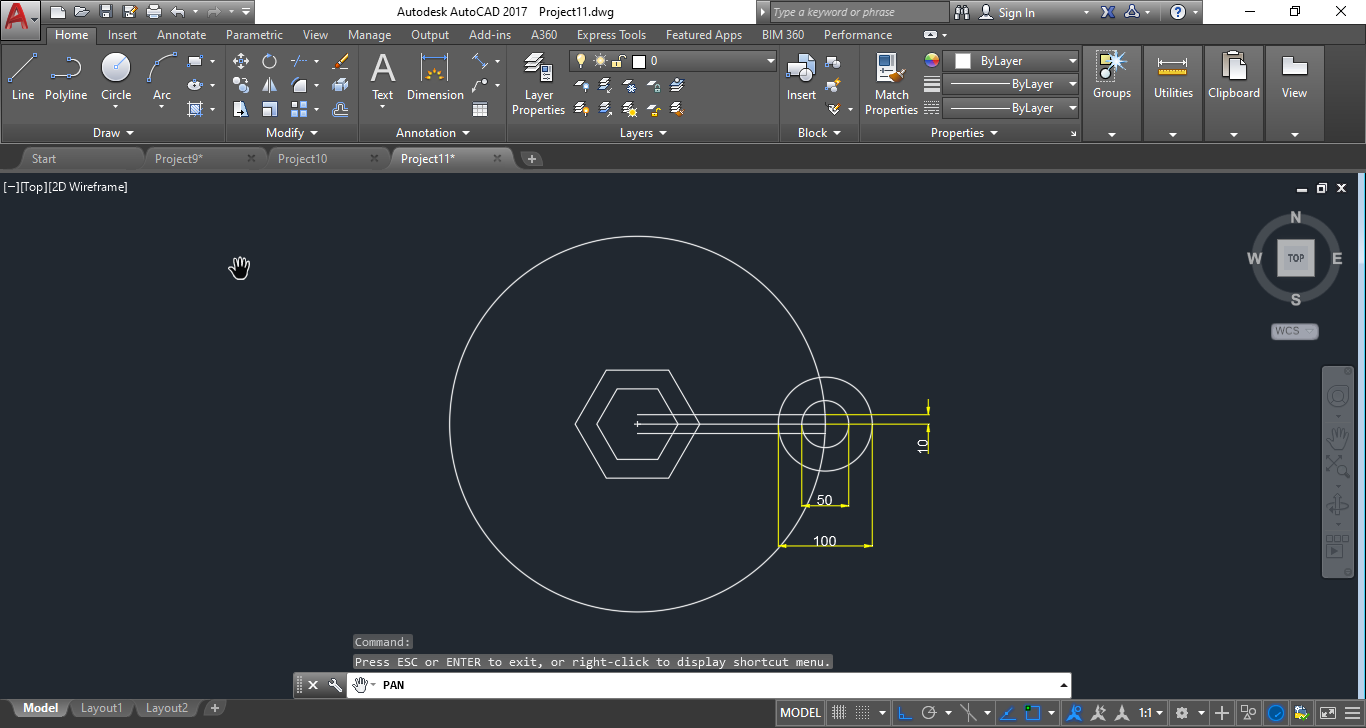Screen dimensions: 1366x728
Task: Use the Erase tool
Action: pos(342,60)
